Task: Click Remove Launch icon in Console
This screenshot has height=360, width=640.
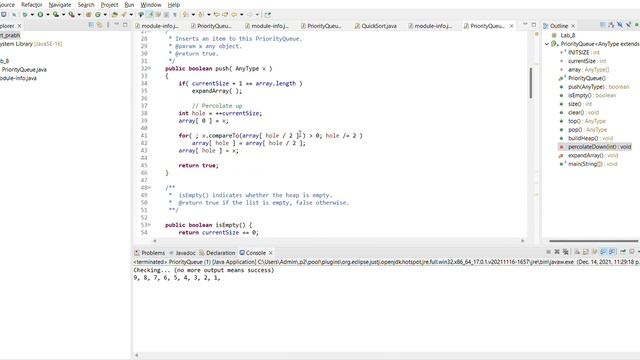Action: click(x=557, y=252)
